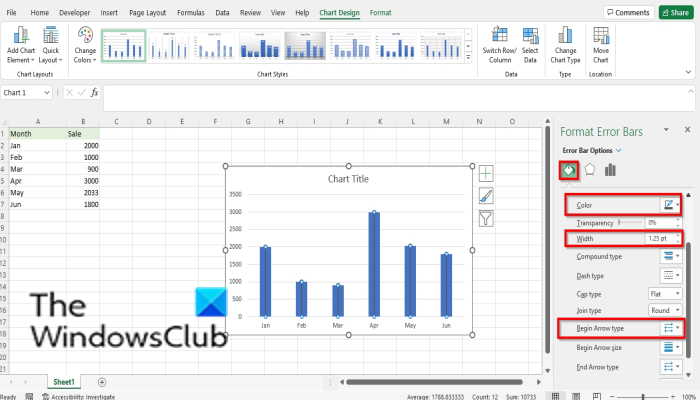Select Effects pentagon icon in pane
The width and height of the screenshot is (700, 400).
590,170
